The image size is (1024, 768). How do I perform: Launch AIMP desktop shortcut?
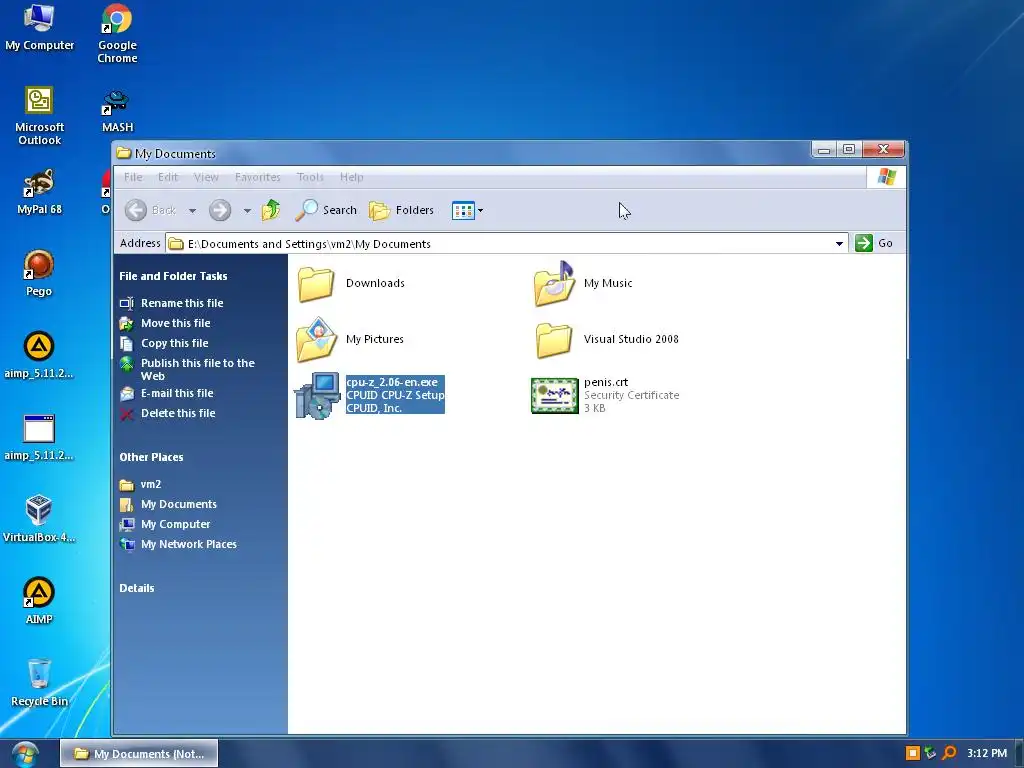[39, 601]
